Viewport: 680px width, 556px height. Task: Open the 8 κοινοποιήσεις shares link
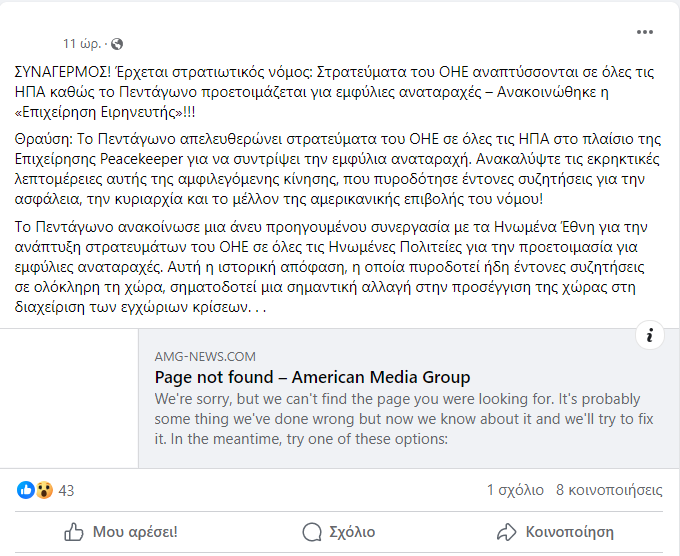click(x=609, y=490)
